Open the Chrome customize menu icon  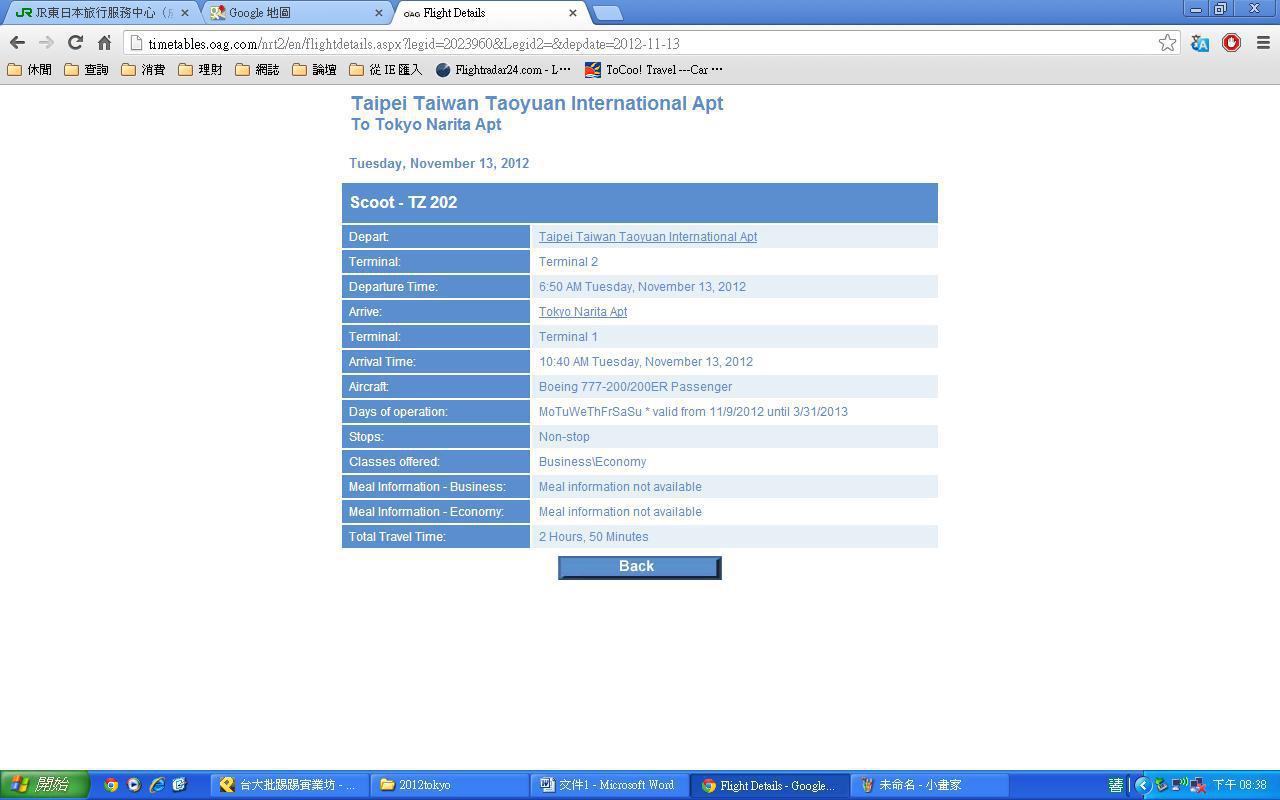click(1263, 43)
